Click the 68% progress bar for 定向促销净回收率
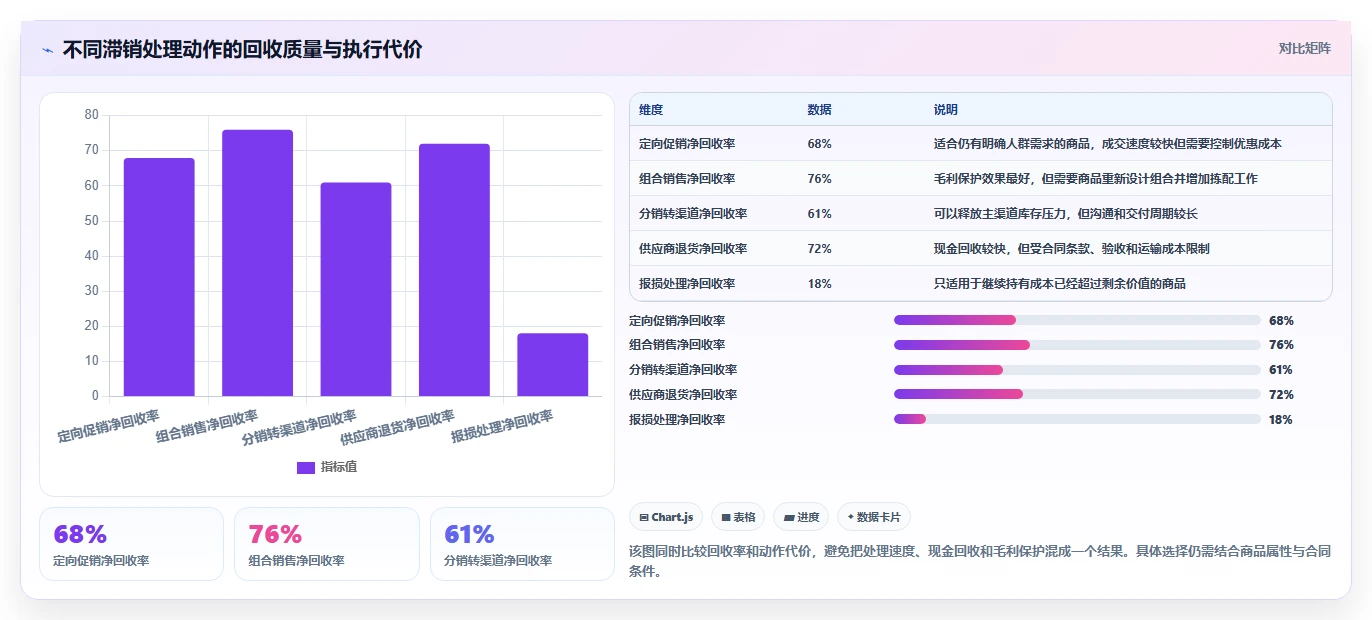Screen dimensions: 1372x620 (1077, 320)
